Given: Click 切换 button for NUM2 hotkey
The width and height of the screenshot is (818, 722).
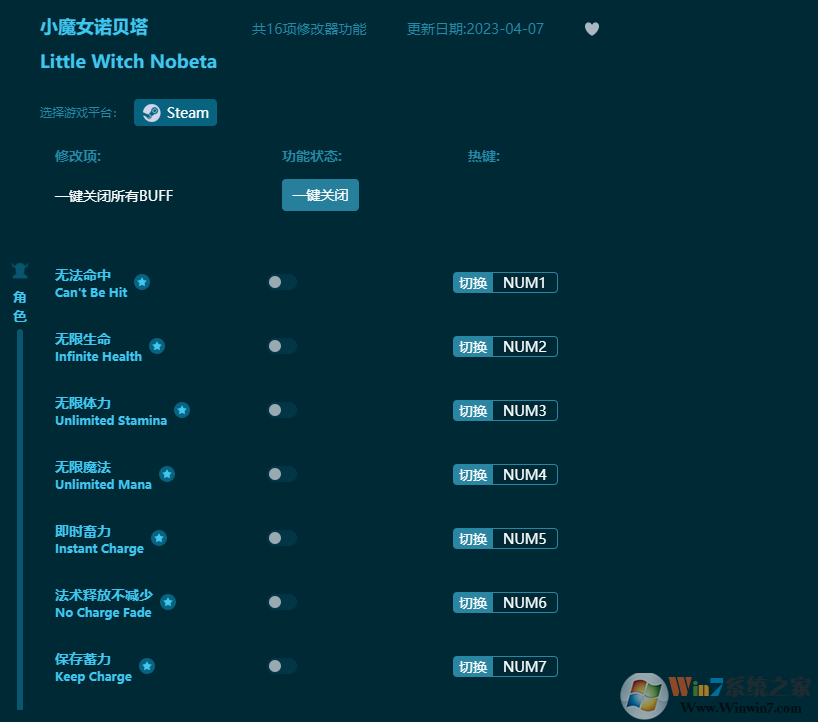Looking at the screenshot, I should point(473,346).
